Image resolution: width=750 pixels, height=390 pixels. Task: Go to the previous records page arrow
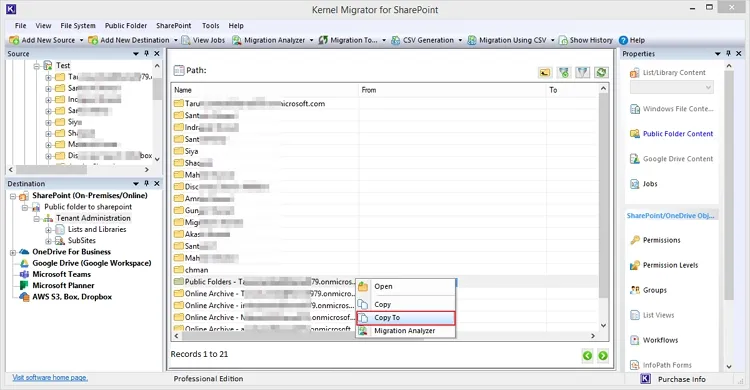(x=587, y=356)
